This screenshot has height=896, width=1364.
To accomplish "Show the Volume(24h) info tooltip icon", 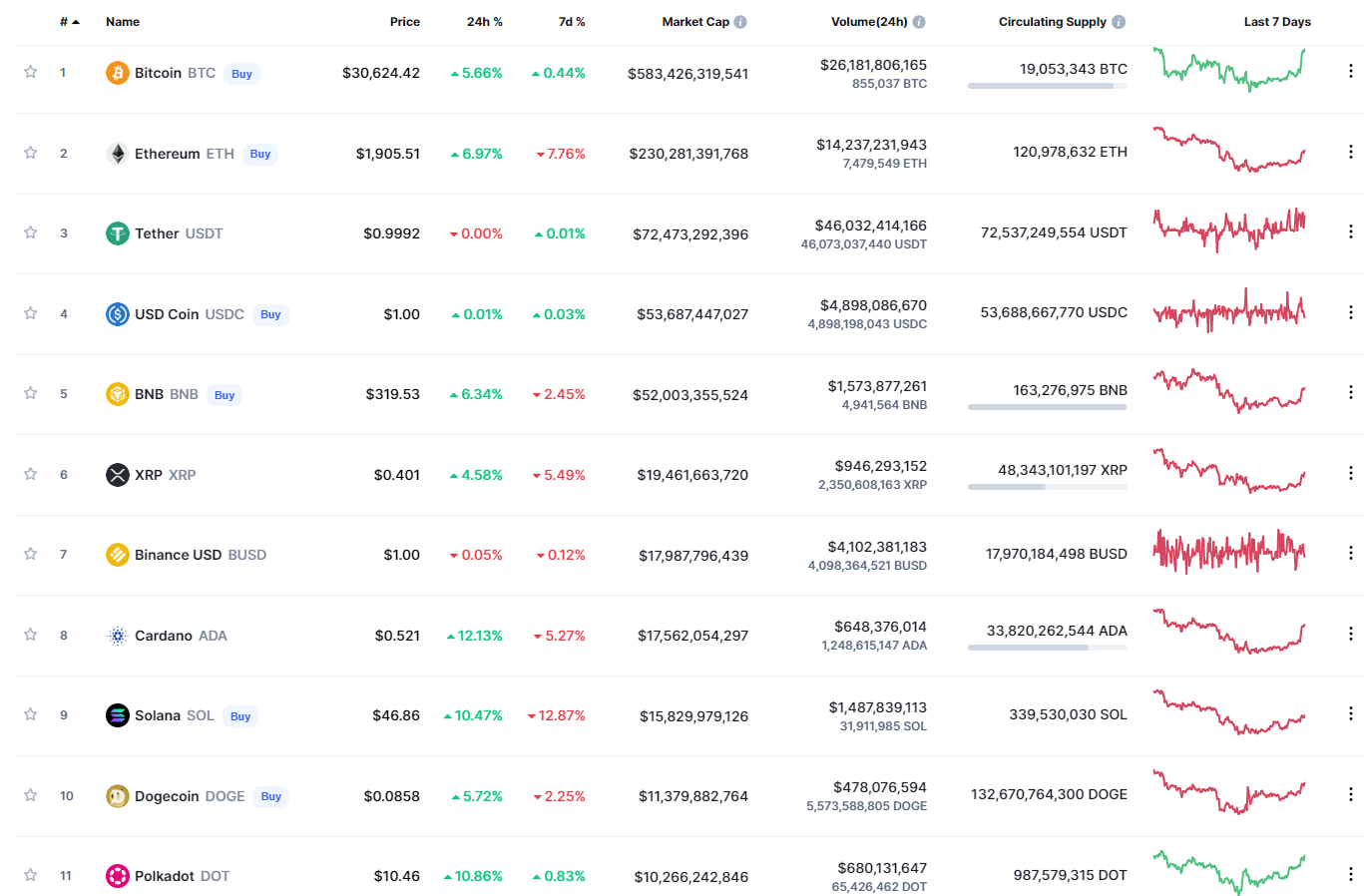I will 919,22.
